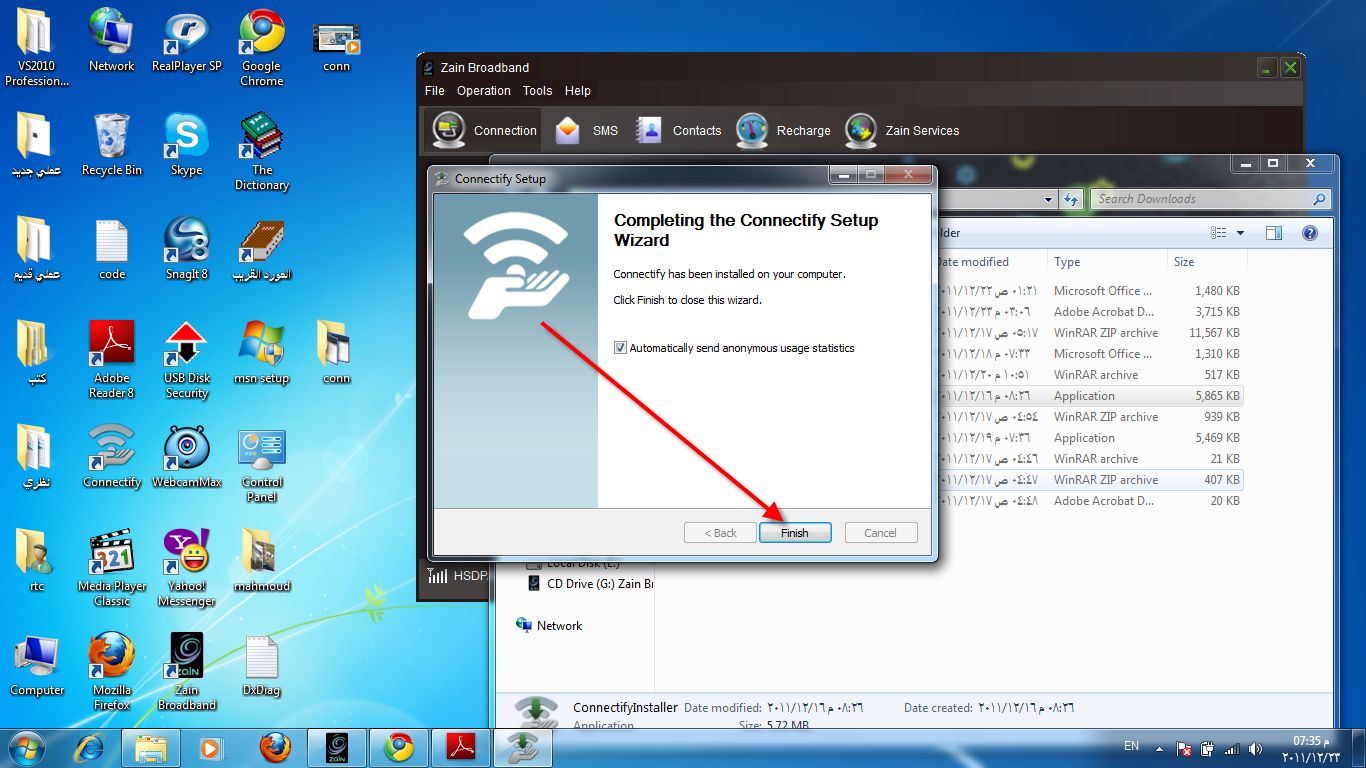This screenshot has height=768, width=1366.
Task: Open view options dropdown in Explorer
Action: coord(1240,233)
